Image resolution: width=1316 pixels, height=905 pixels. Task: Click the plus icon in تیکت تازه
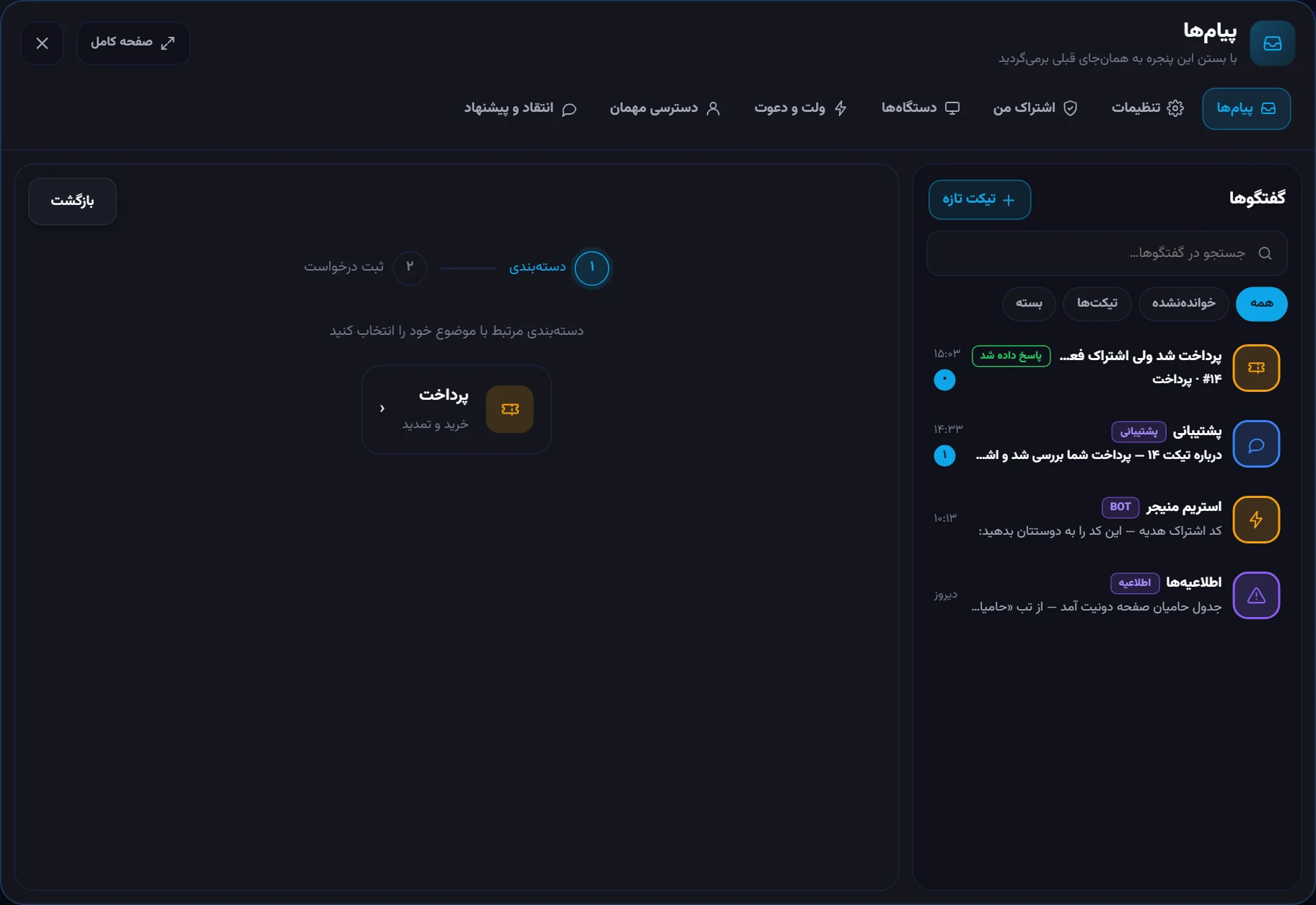[1009, 200]
